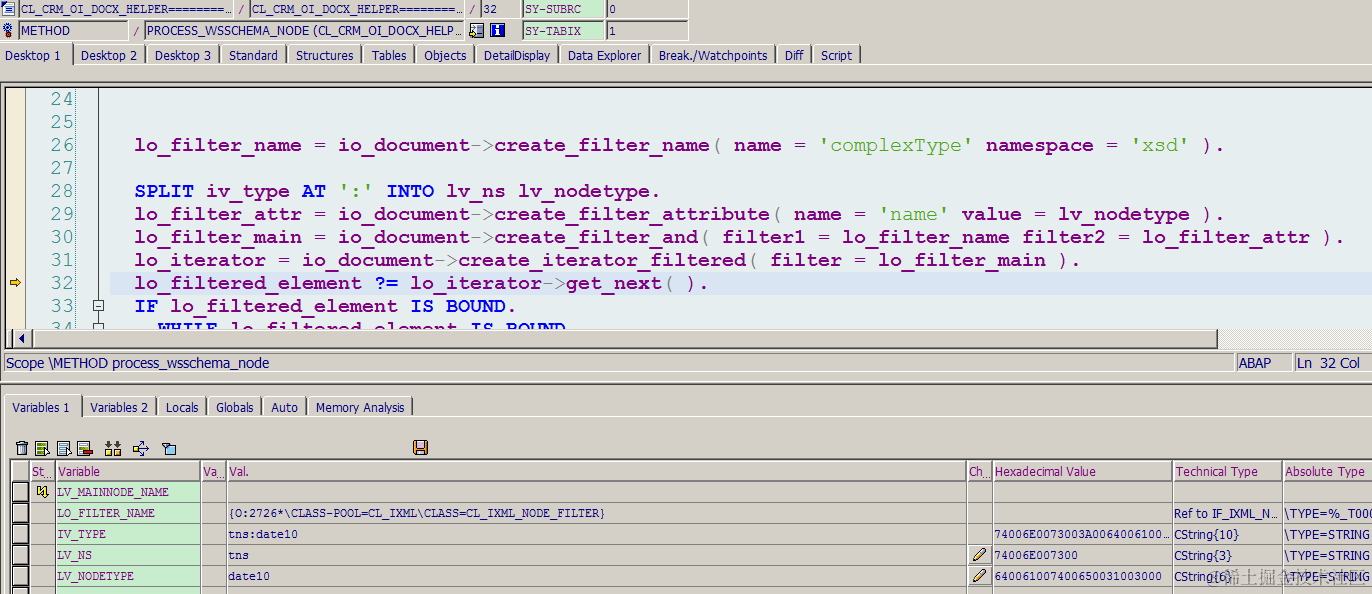The height and width of the screenshot is (594, 1372).
Task: Click the LO_FILTER_NAME variable name cell
Action: 128,513
